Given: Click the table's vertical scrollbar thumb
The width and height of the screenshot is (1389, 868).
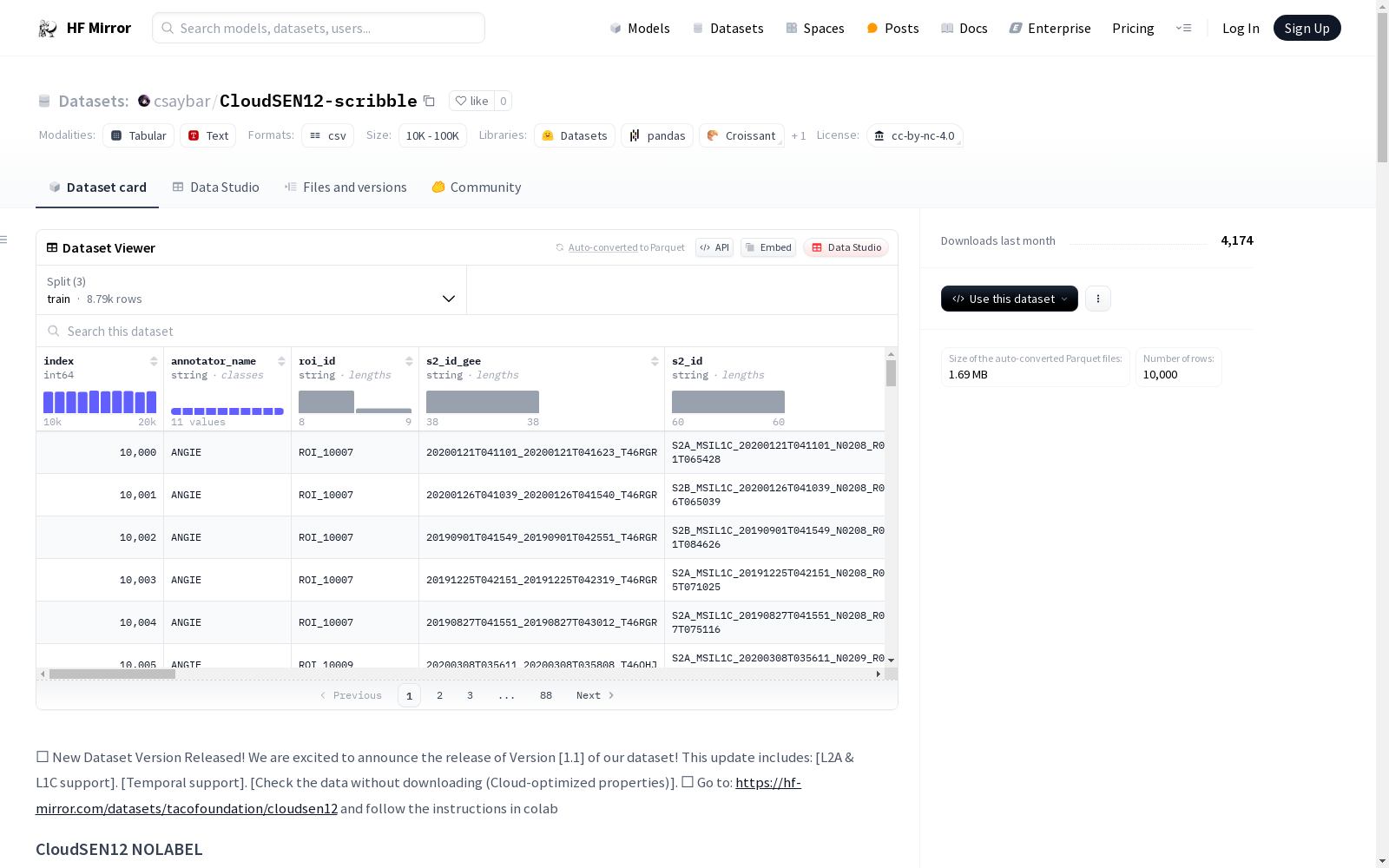Looking at the screenshot, I should click(x=891, y=373).
